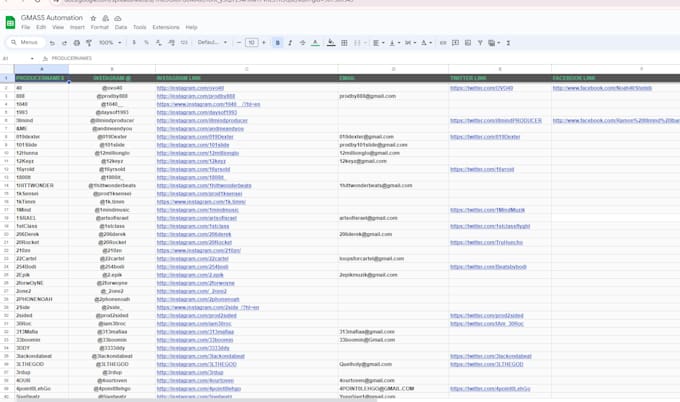Screen dimensions: 680x402
Task: Open the Format menu
Action: click(99, 27)
